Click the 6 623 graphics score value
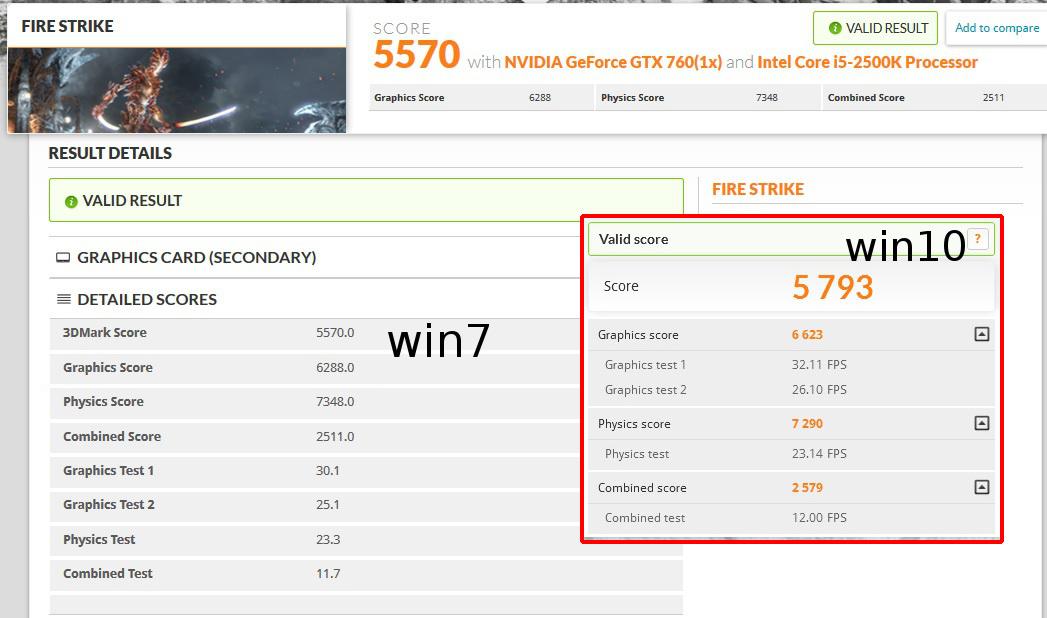Image resolution: width=1047 pixels, height=618 pixels. click(807, 335)
